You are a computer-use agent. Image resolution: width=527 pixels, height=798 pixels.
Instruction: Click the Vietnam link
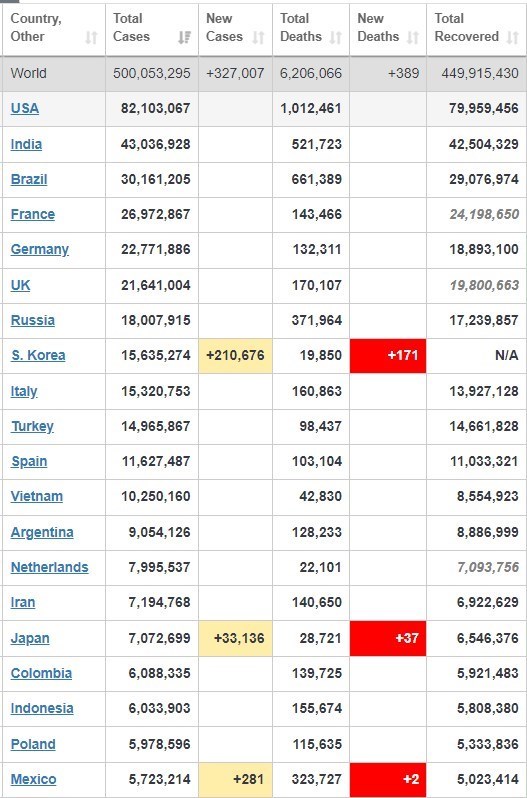(x=37, y=496)
